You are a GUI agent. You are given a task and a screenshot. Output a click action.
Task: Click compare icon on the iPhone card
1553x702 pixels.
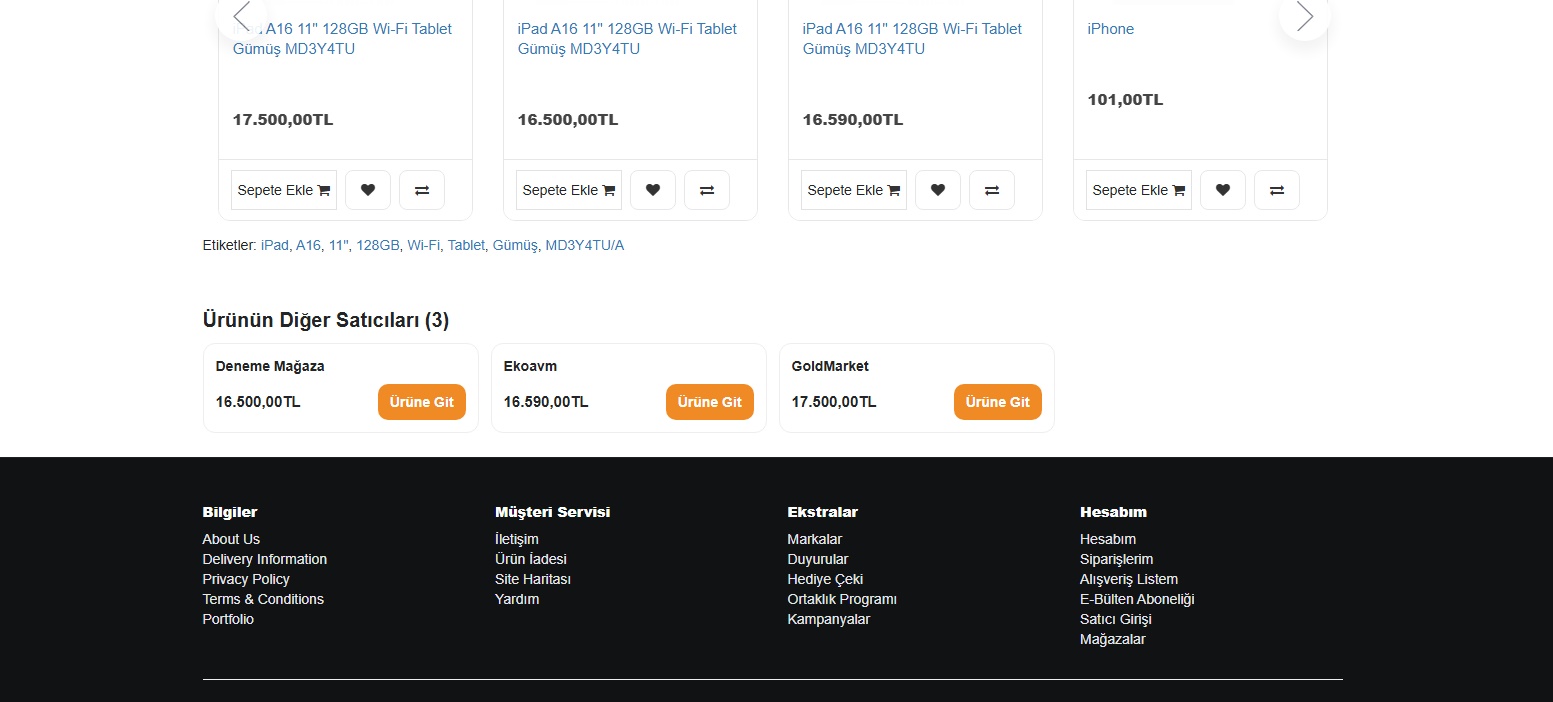click(1277, 190)
